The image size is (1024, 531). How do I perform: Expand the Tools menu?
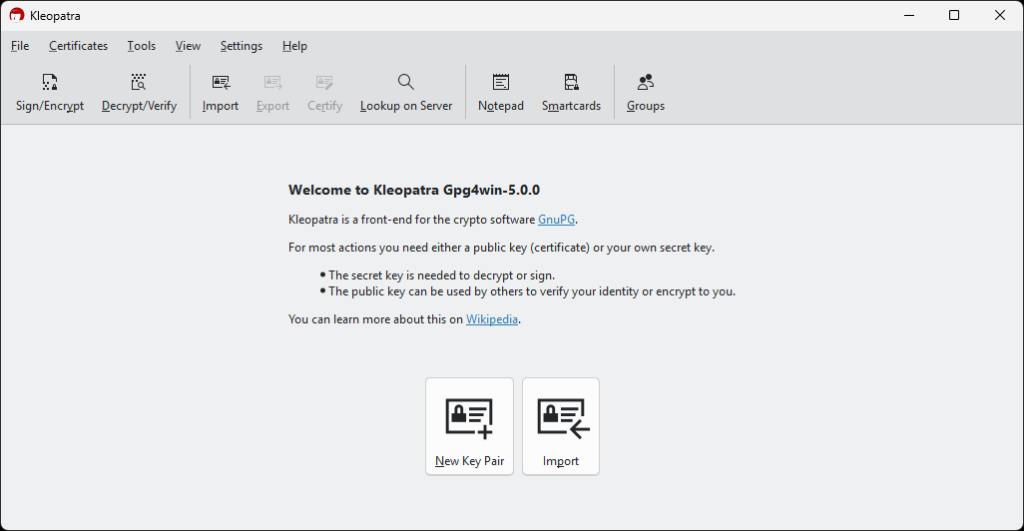pos(141,46)
